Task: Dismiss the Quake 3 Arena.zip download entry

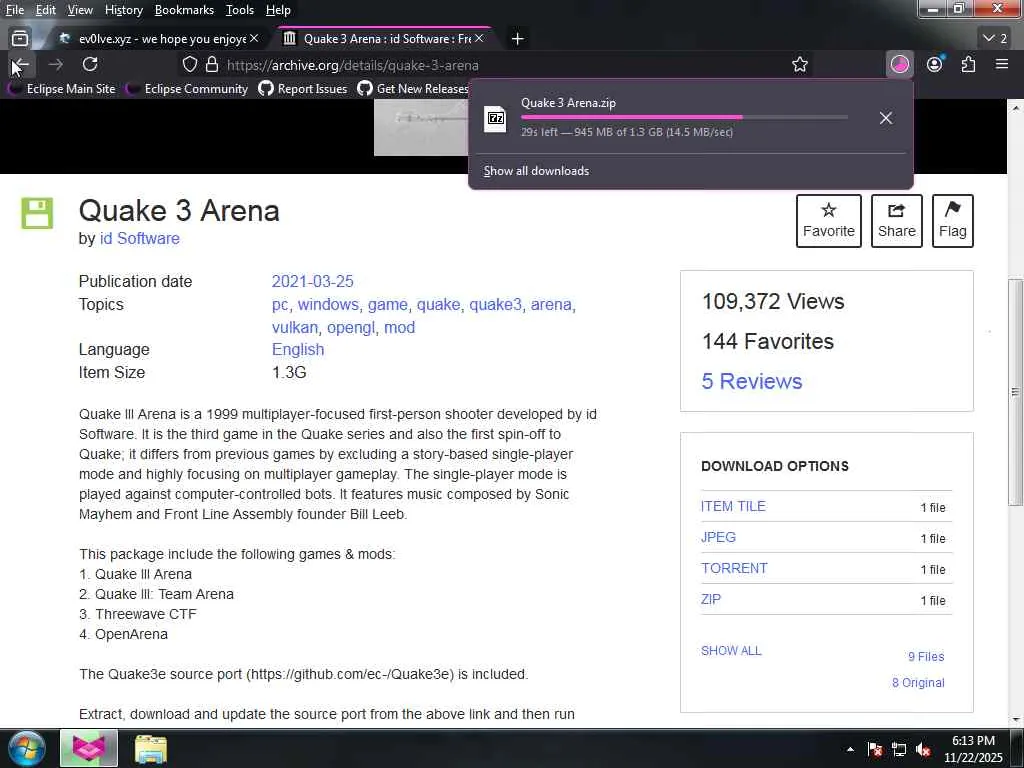Action: (886, 118)
